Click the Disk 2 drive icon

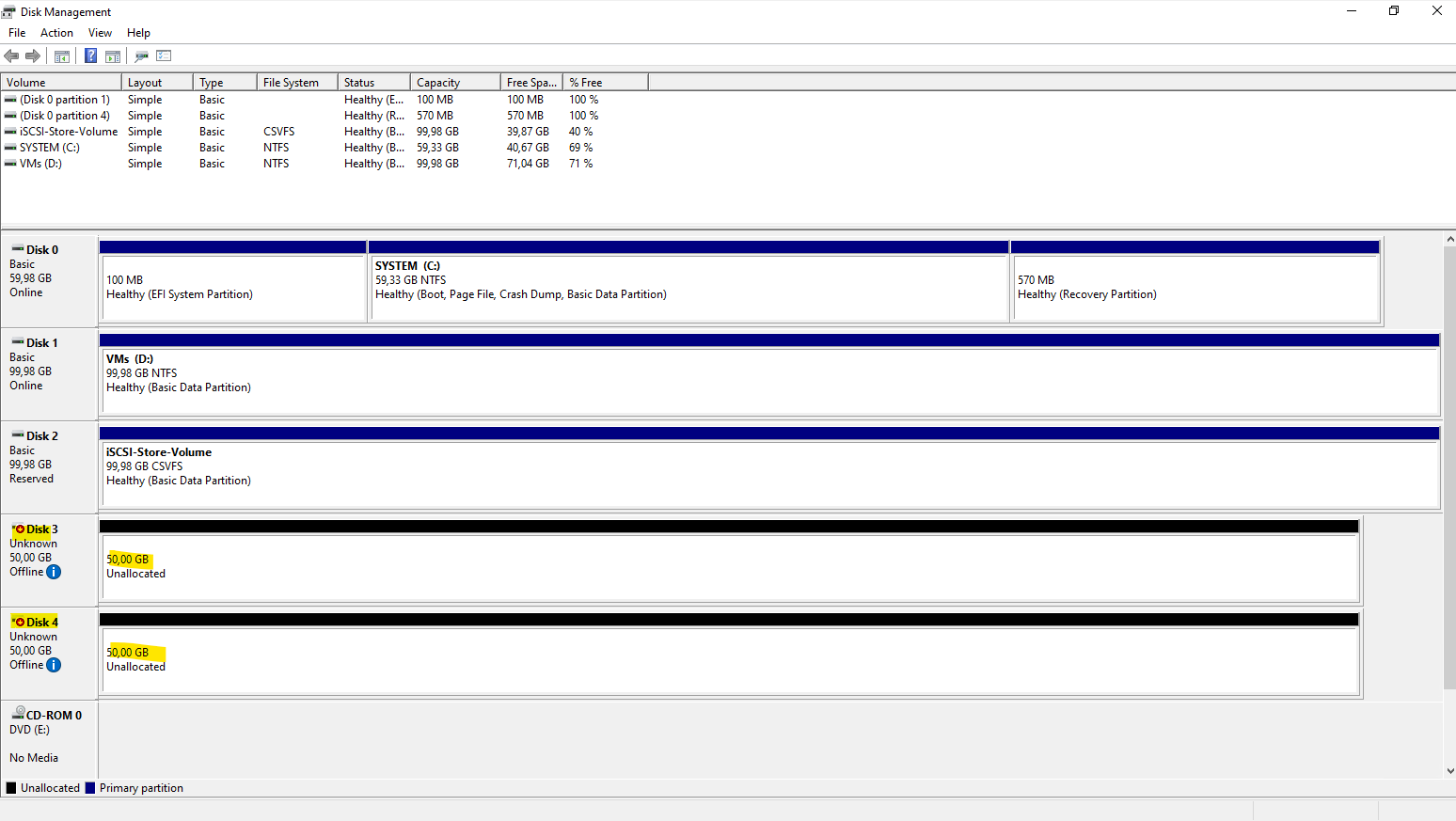[x=18, y=435]
